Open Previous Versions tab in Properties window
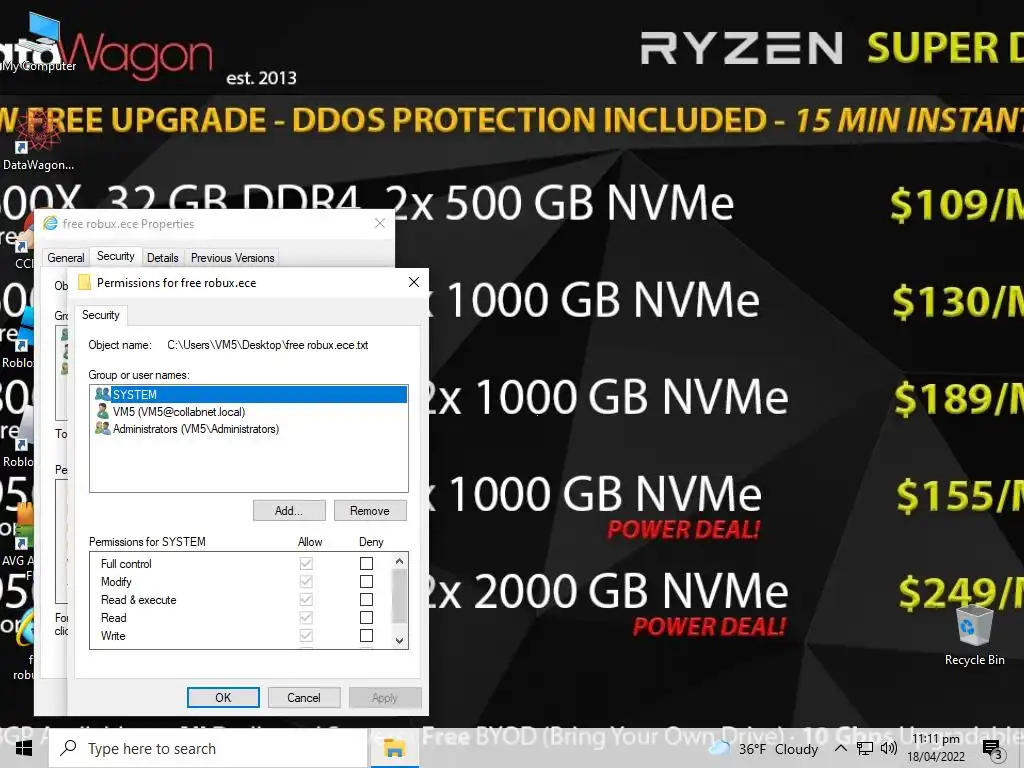Screen dimensions: 1024x768 coord(232,258)
